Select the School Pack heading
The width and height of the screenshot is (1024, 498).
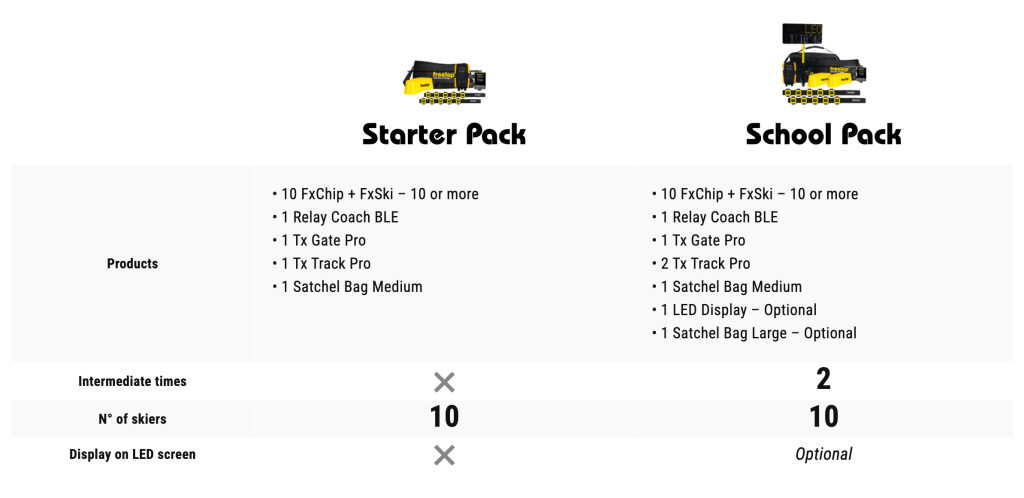point(824,134)
